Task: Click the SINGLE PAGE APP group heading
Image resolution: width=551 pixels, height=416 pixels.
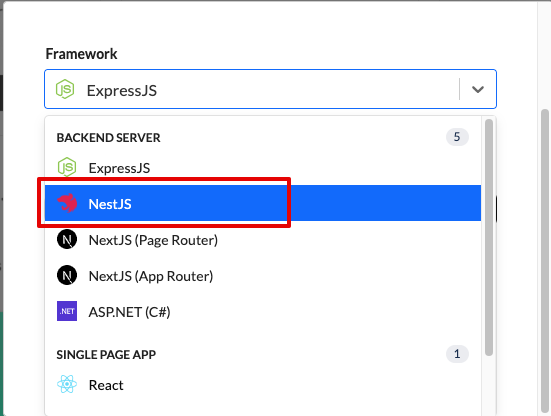Action: click(x=106, y=355)
